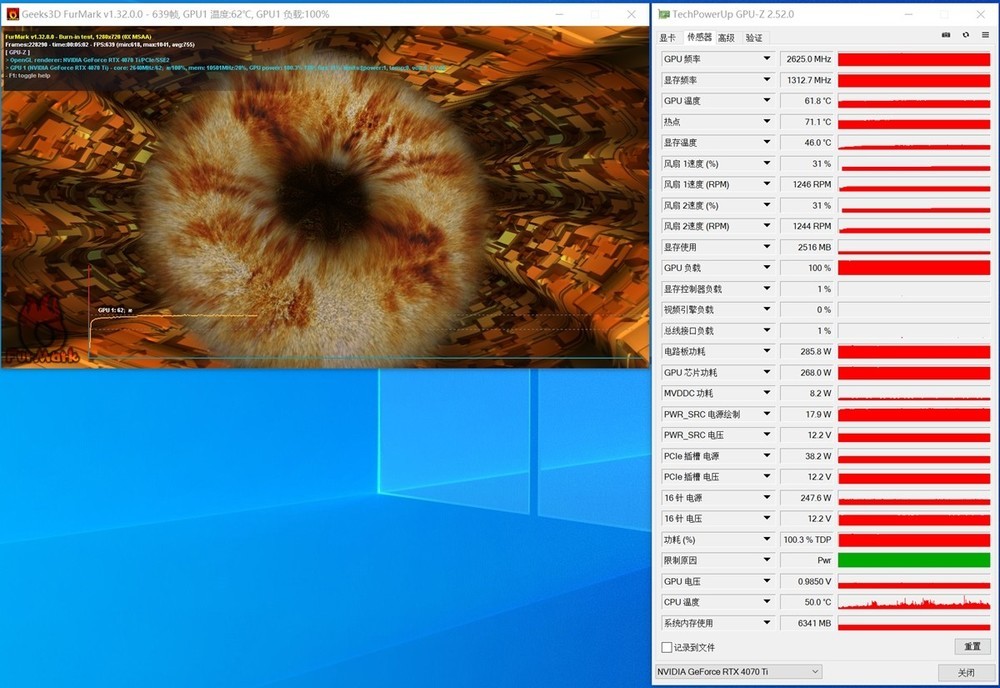Click the 重置 button

(972, 646)
